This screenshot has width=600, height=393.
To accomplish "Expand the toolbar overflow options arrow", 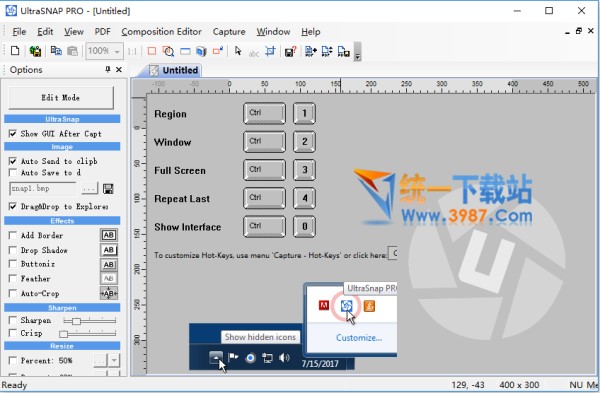I will pos(357,52).
